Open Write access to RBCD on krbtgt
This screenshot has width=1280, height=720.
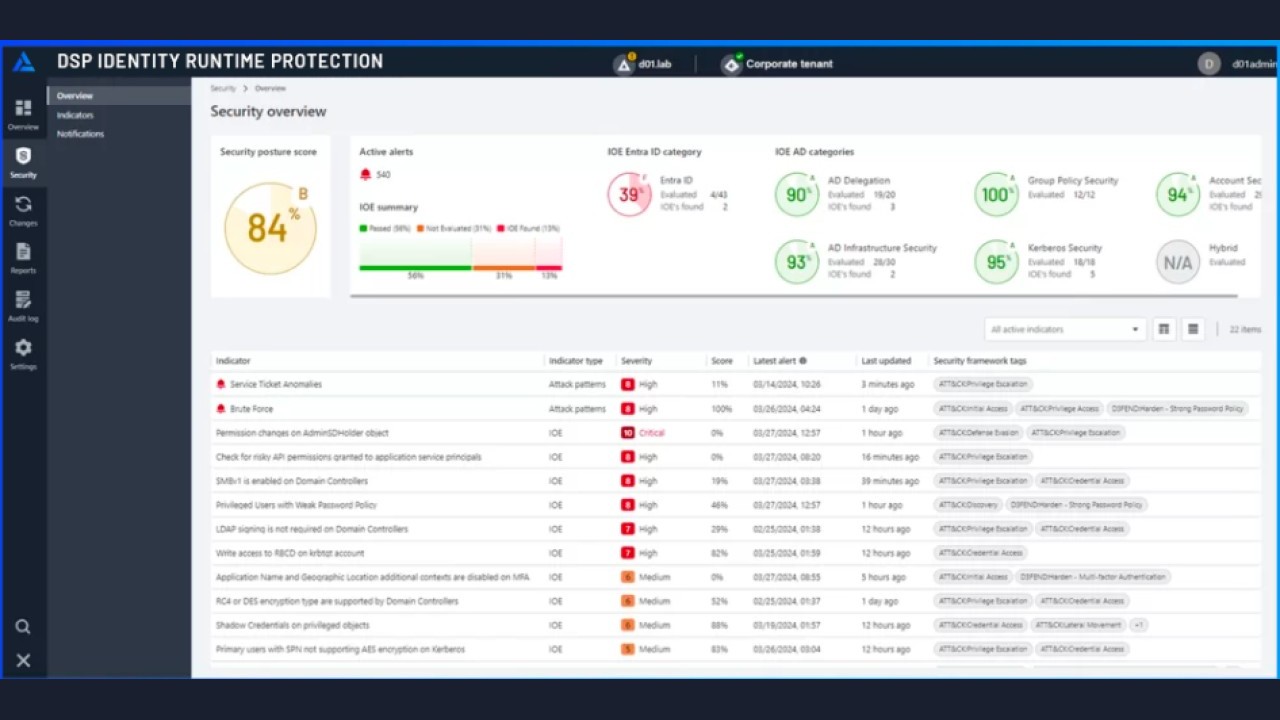pos(290,553)
